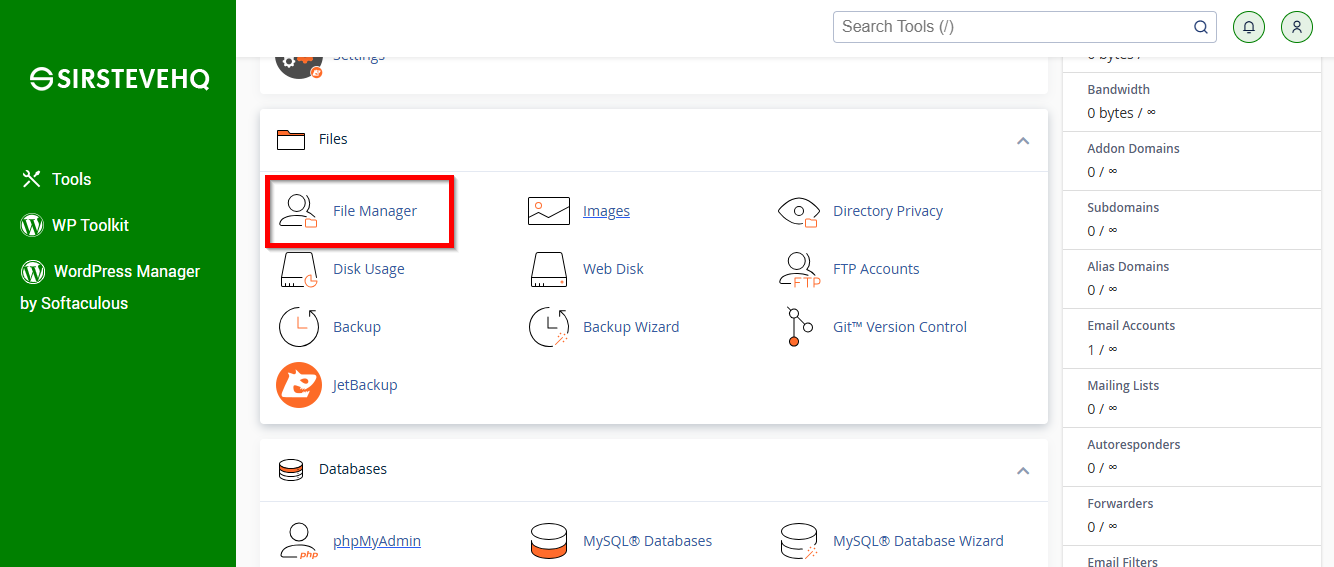Open notifications bell icon
1334x567 pixels.
click(1249, 27)
